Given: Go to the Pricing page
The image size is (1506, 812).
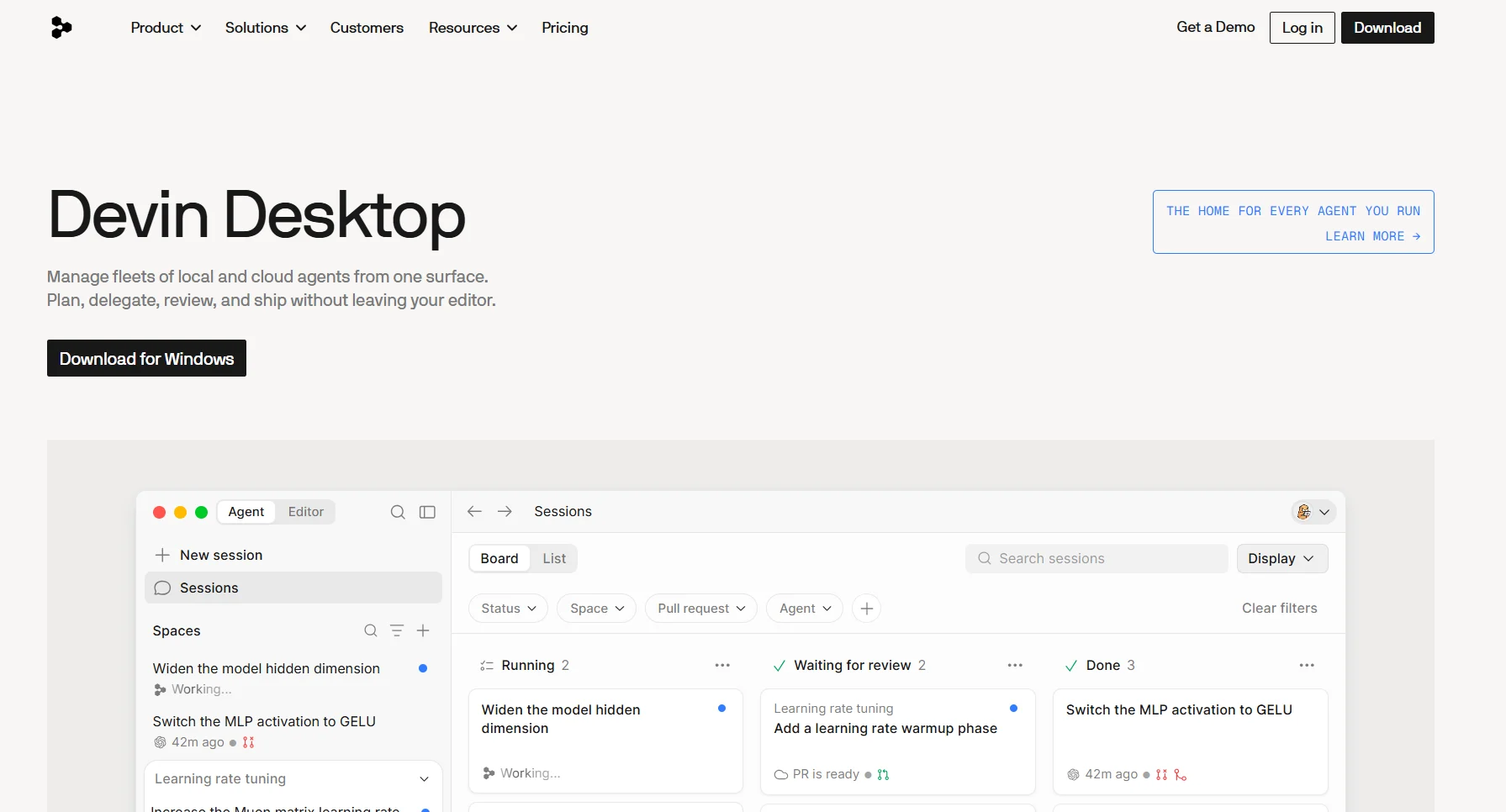Looking at the screenshot, I should 565,28.
